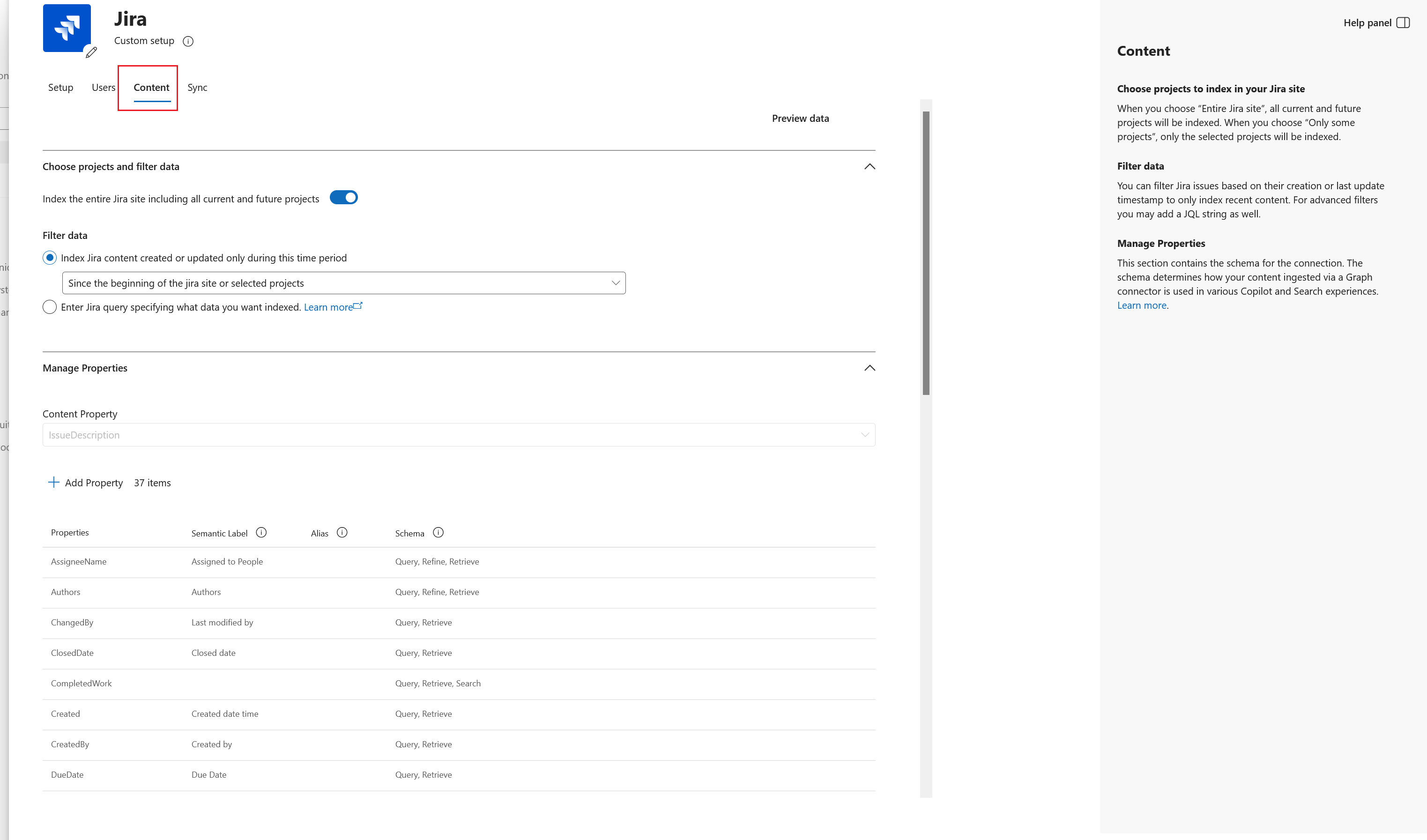This screenshot has width=1427, height=840.
Task: Open Learn more link in help panel
Action: tap(1142, 305)
